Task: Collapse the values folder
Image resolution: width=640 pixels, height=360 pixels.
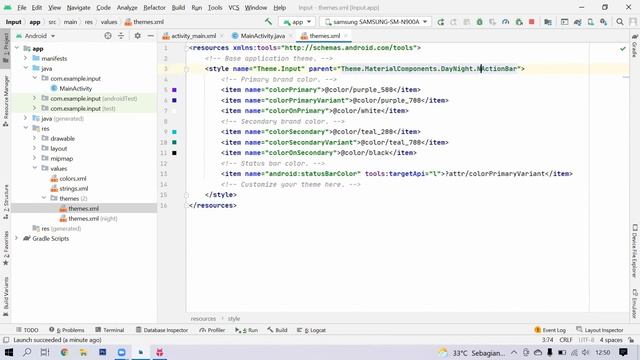Action: coord(35,168)
